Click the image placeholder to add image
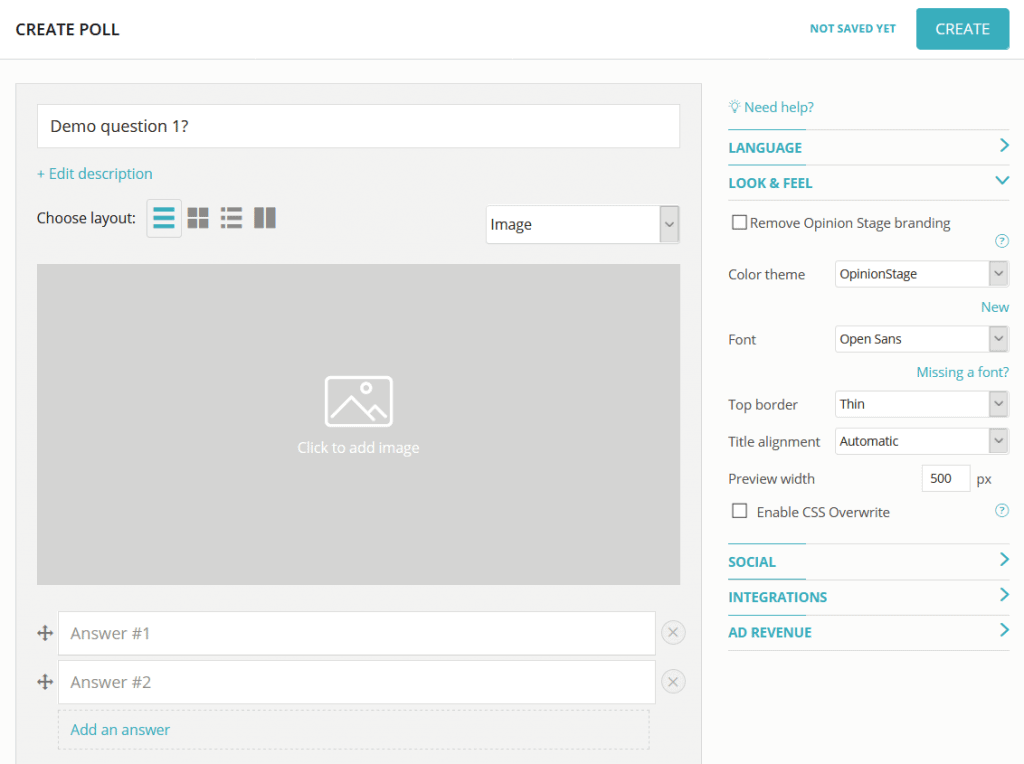1024x764 pixels. coord(358,424)
